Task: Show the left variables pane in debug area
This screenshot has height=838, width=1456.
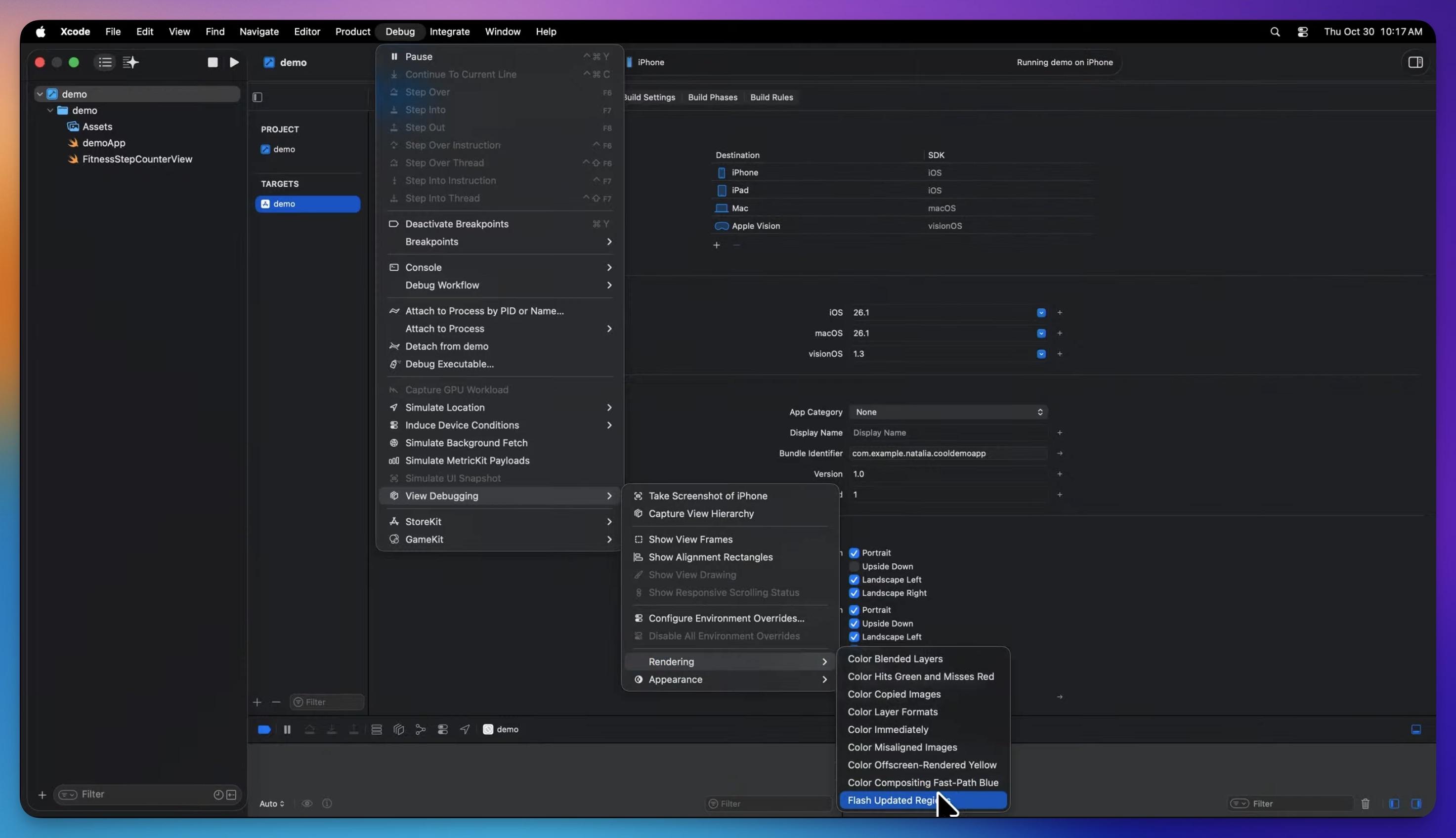Action: [1394, 803]
